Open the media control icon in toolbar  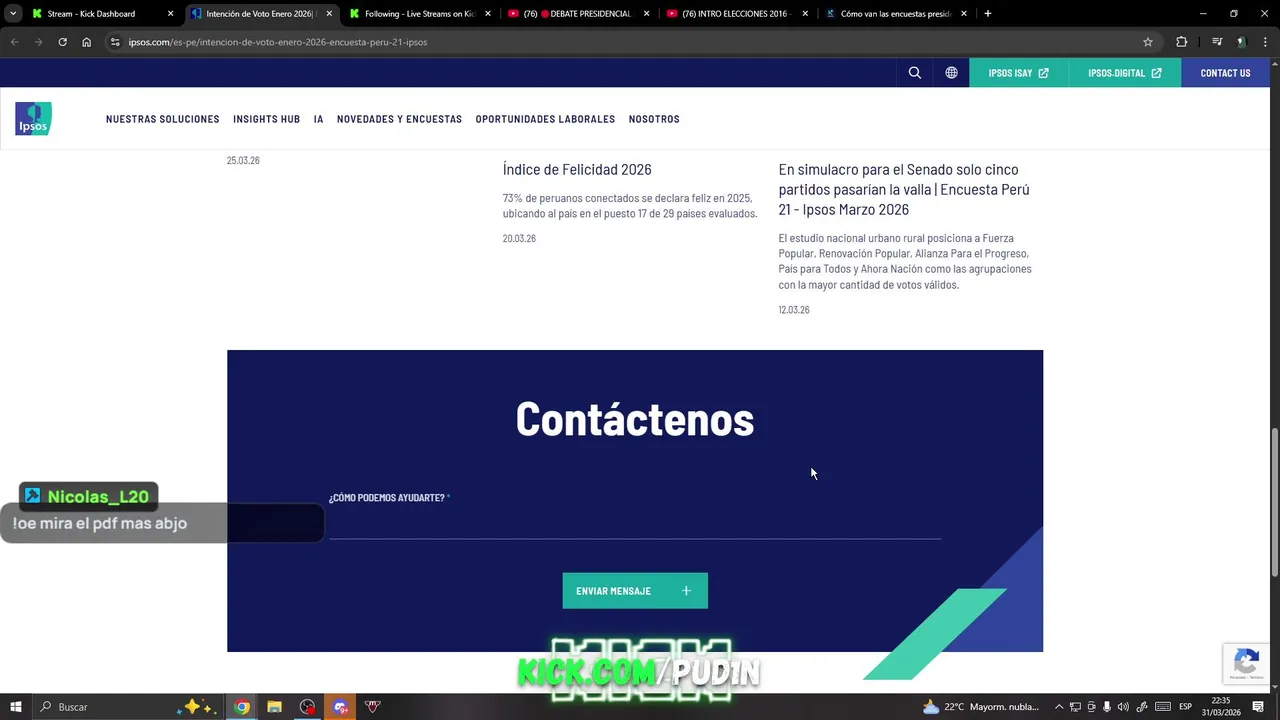(x=1217, y=42)
